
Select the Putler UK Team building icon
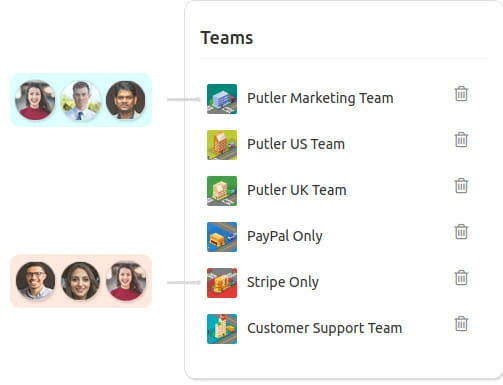(222, 191)
